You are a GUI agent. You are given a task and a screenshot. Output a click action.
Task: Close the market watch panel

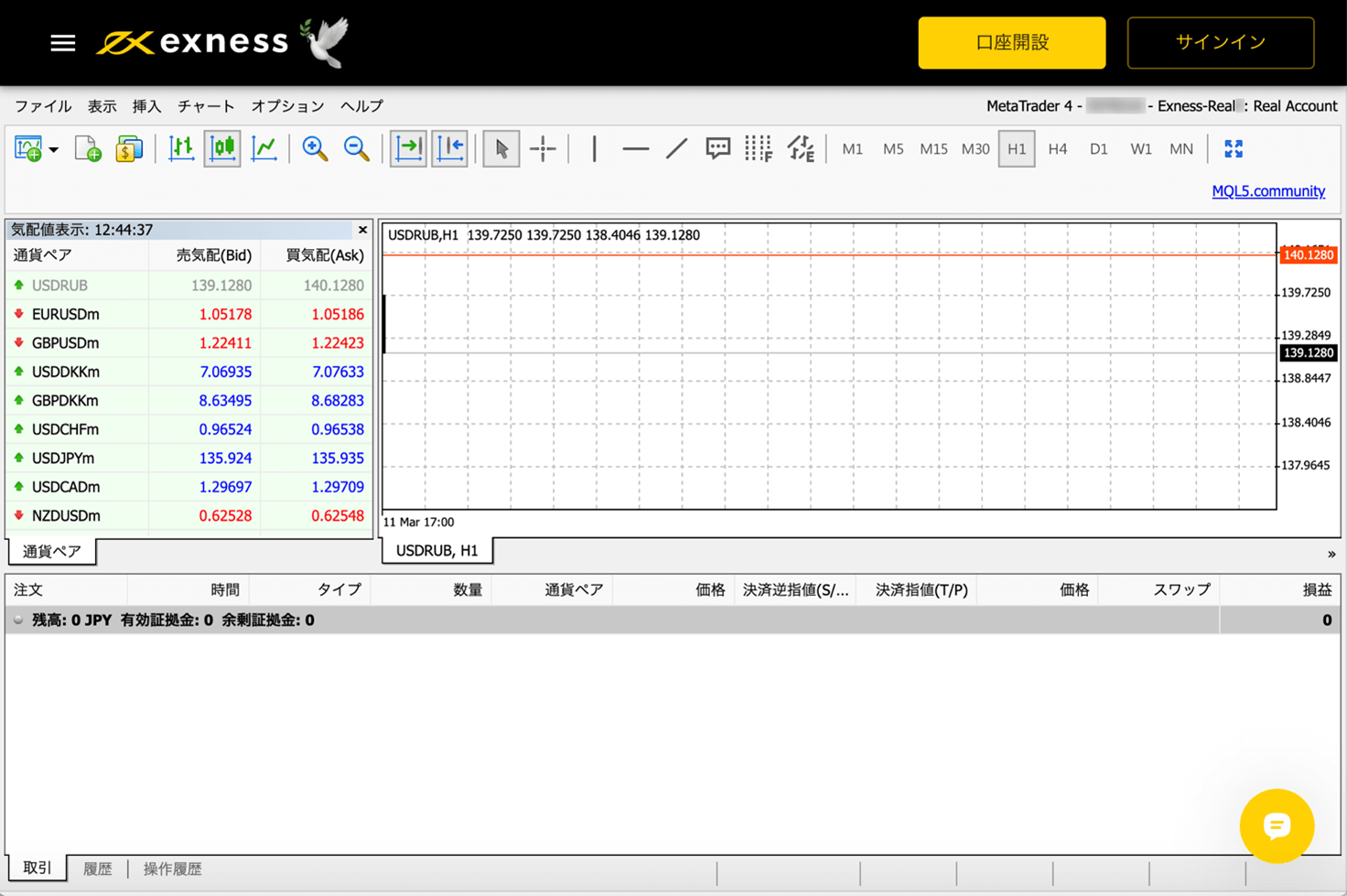pos(362,230)
